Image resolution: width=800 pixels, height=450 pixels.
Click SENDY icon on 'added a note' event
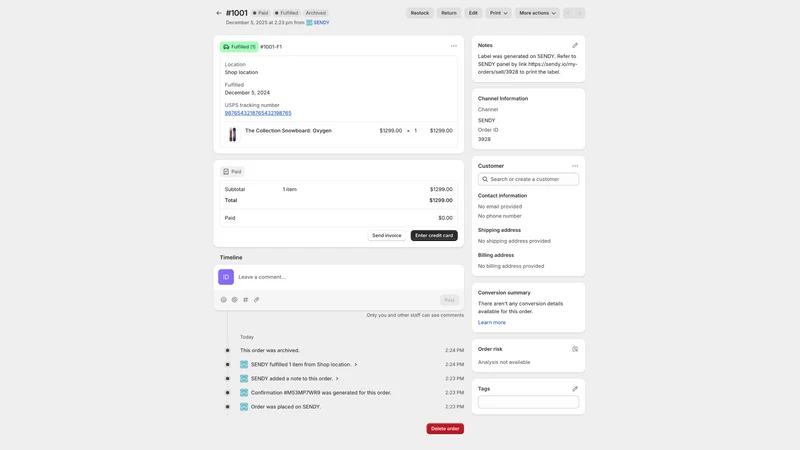244,379
